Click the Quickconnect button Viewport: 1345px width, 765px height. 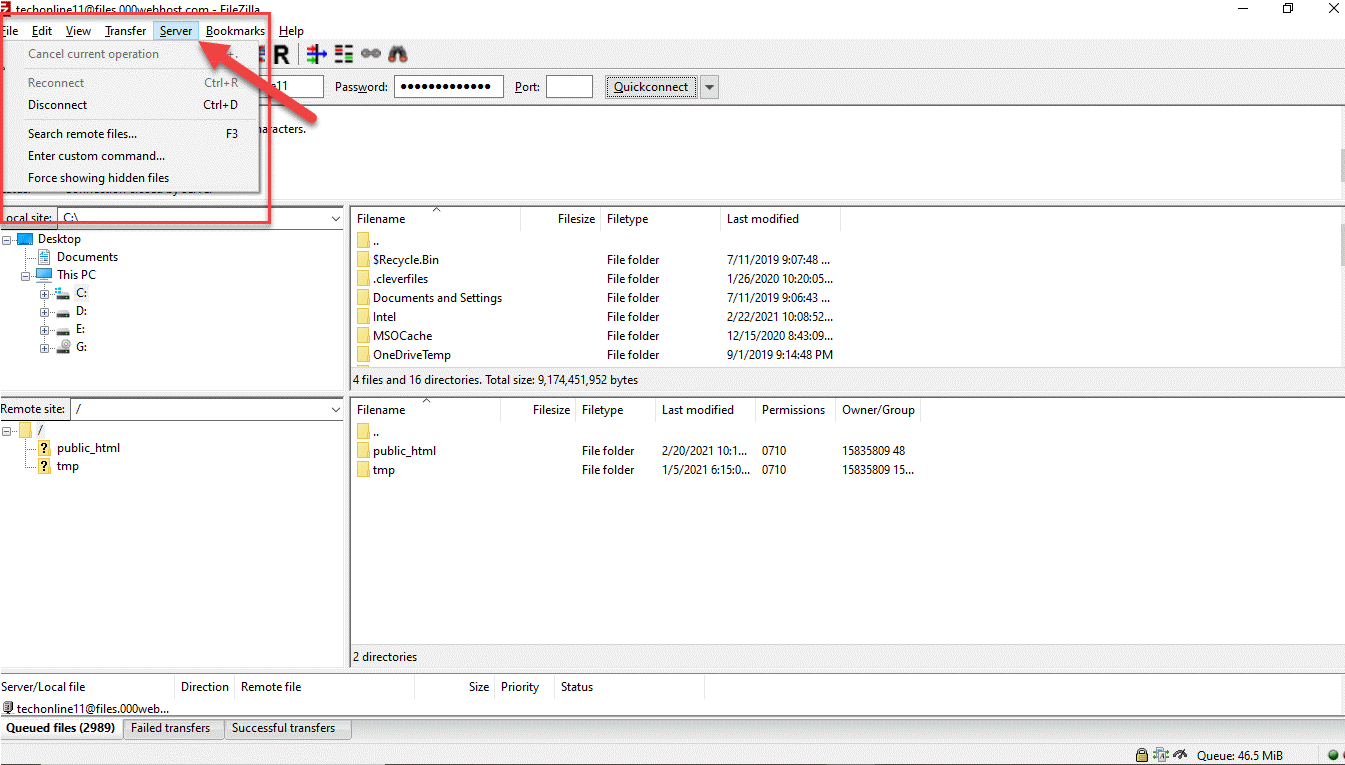(650, 86)
